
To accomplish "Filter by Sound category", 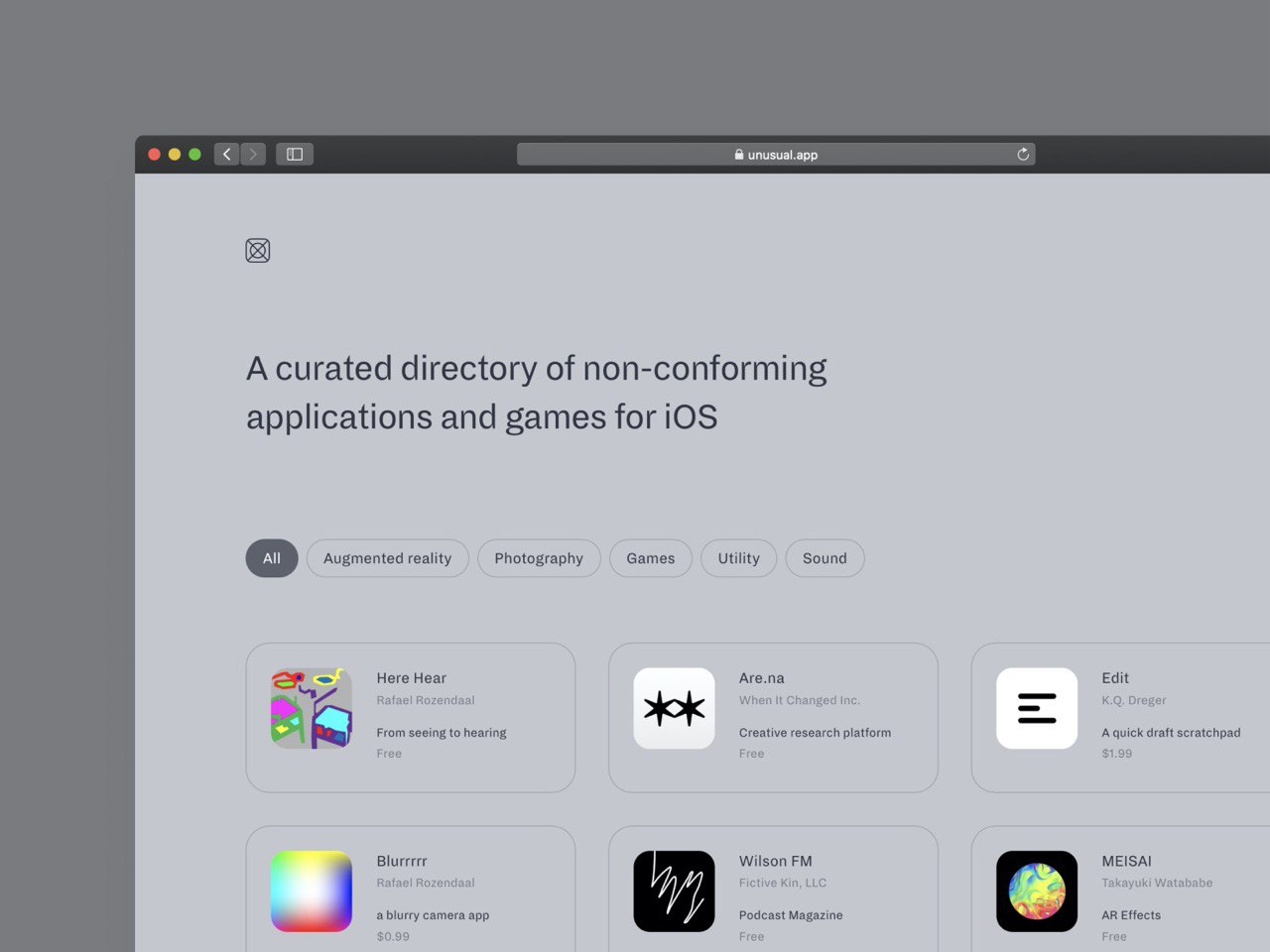I will [825, 558].
